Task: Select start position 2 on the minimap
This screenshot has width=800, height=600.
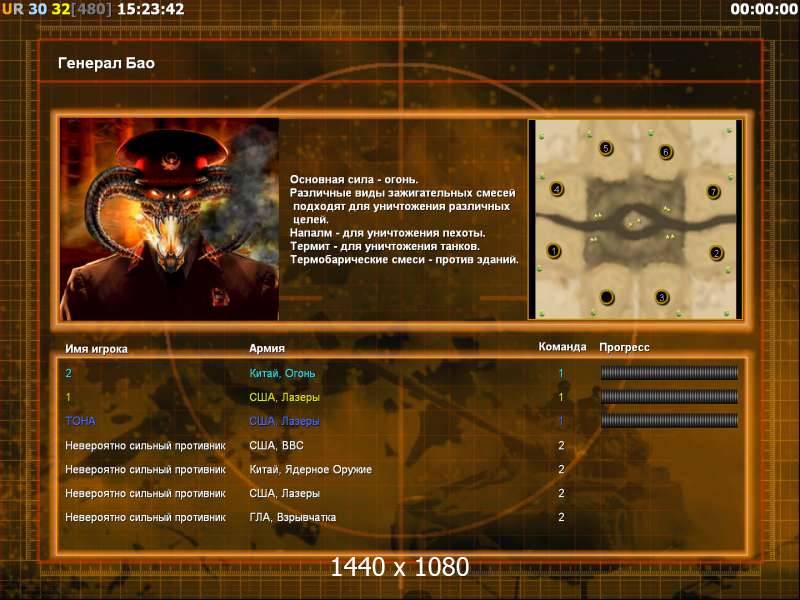Action: pyautogui.click(x=716, y=253)
